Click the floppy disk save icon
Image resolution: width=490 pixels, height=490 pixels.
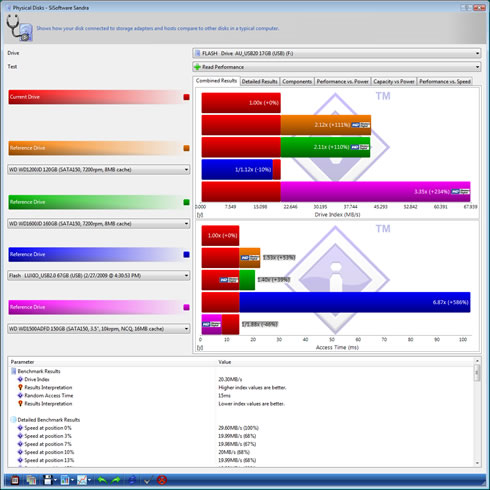pyautogui.click(x=48, y=480)
